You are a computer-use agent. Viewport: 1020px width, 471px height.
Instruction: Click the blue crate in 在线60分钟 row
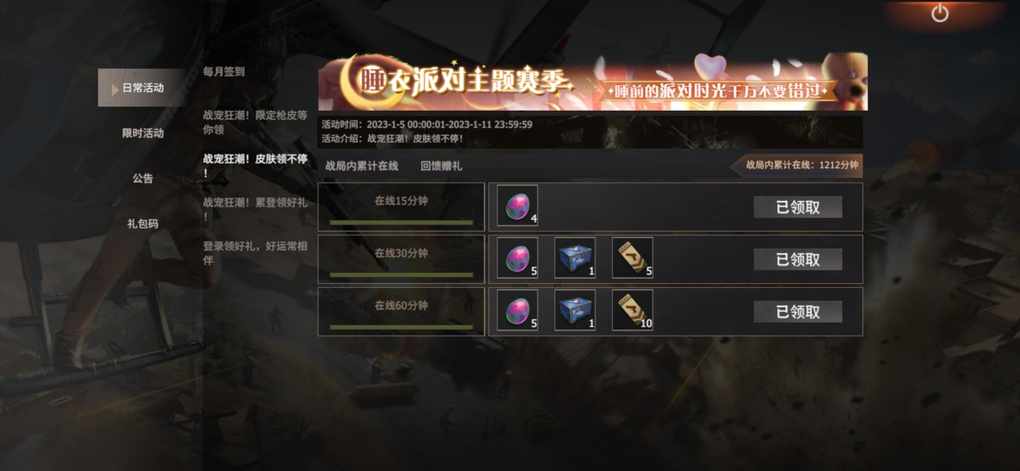pos(574,310)
